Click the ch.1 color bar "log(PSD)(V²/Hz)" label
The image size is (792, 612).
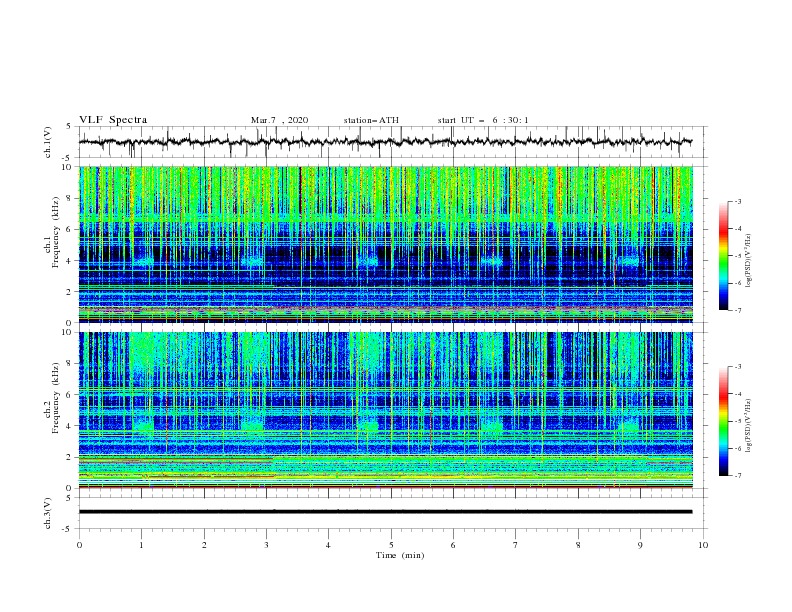[x=749, y=261]
